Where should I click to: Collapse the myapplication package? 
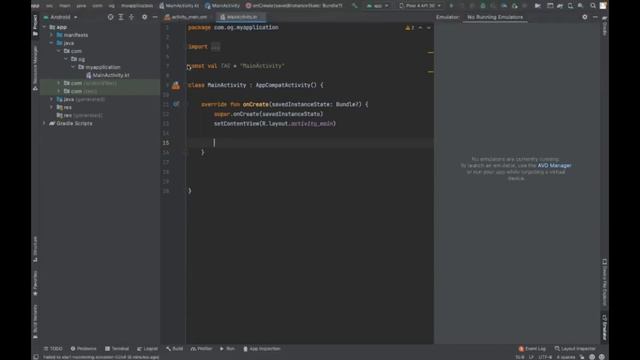coord(73,67)
